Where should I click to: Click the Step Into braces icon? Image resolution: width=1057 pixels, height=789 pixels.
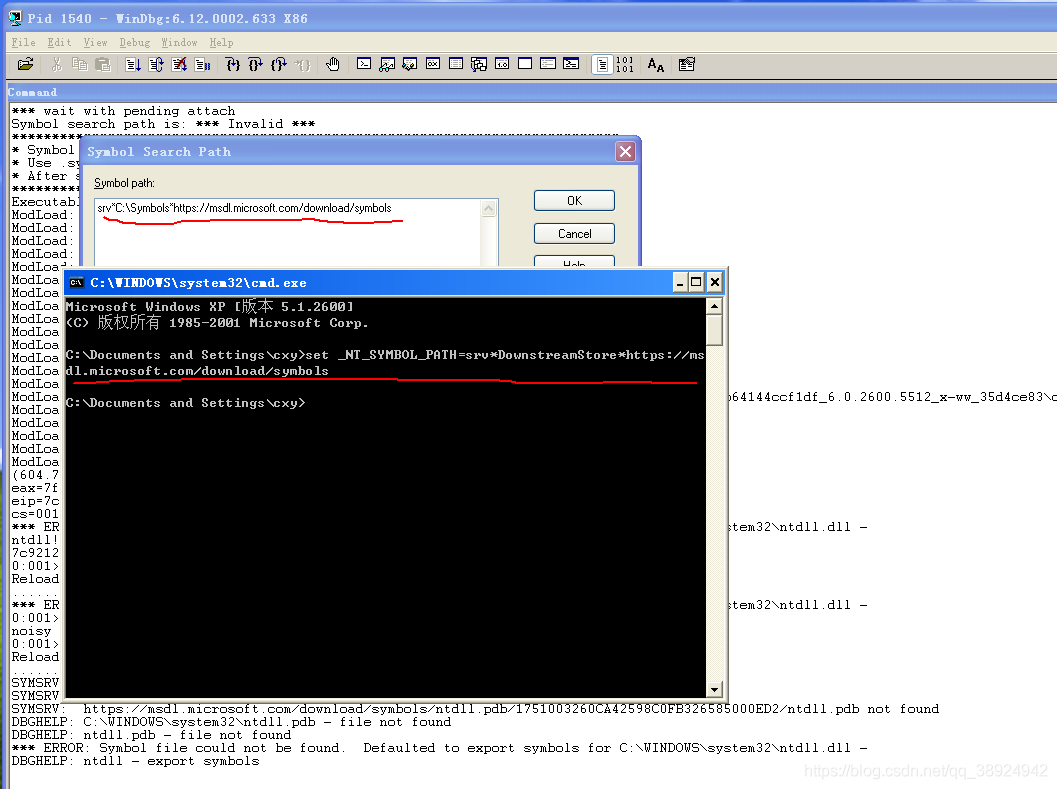pos(233,64)
